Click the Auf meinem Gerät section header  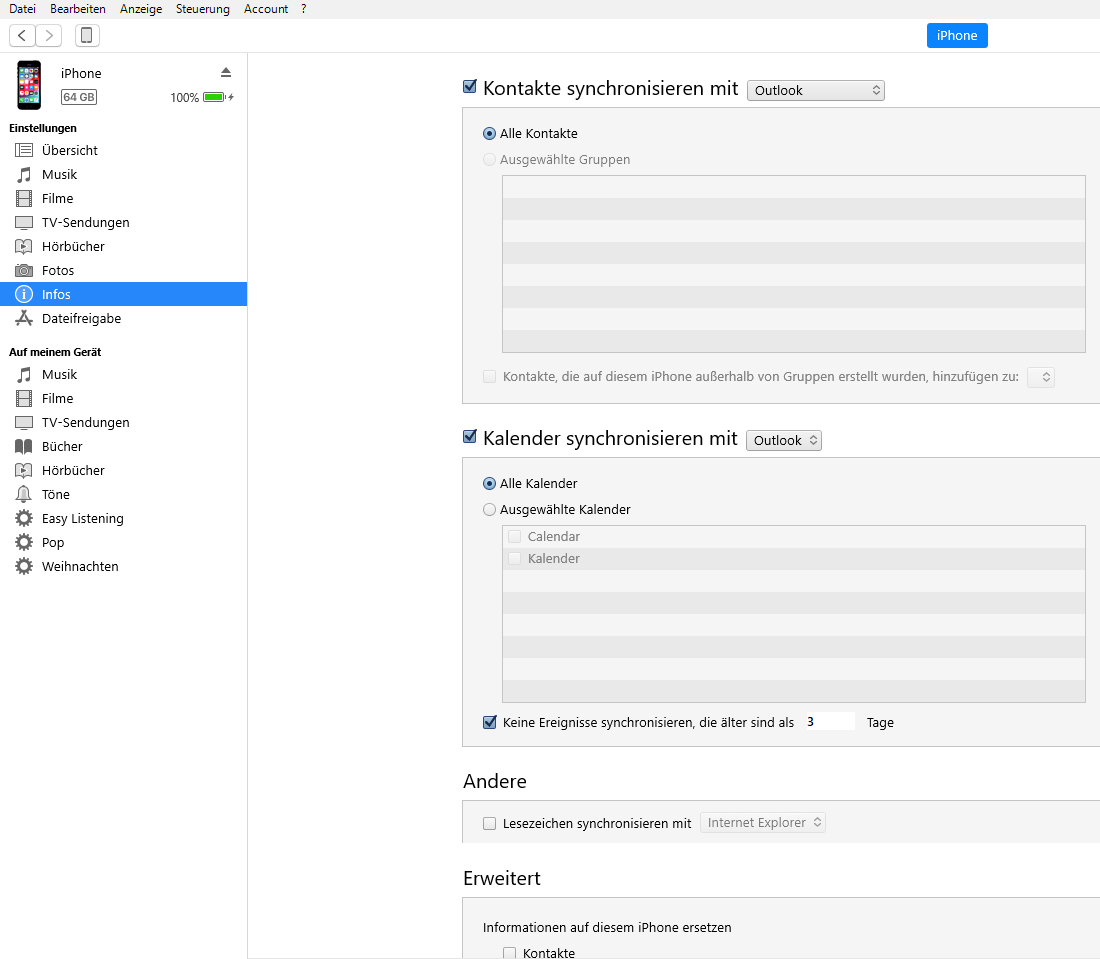[x=55, y=352]
